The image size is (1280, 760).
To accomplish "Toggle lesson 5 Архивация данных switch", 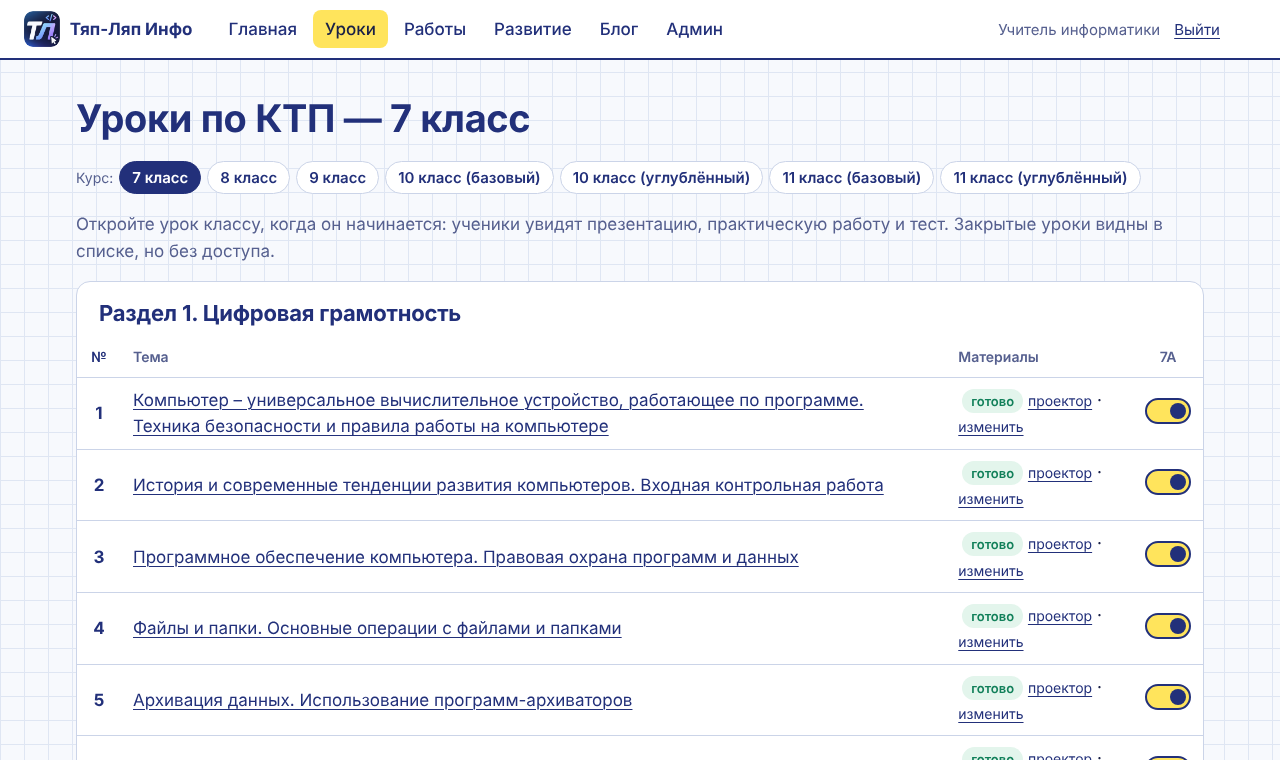I will [1168, 697].
